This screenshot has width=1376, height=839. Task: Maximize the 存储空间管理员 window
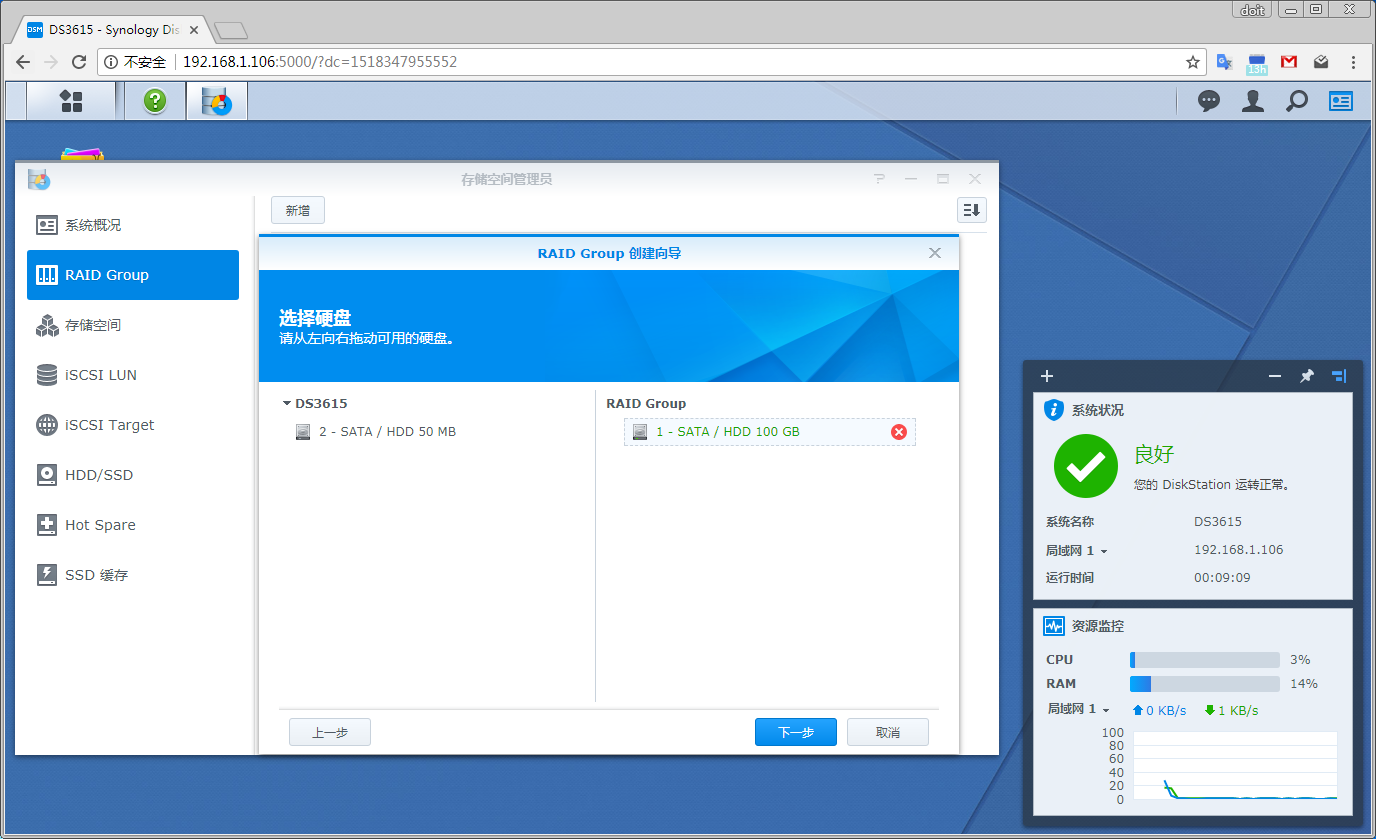(942, 179)
